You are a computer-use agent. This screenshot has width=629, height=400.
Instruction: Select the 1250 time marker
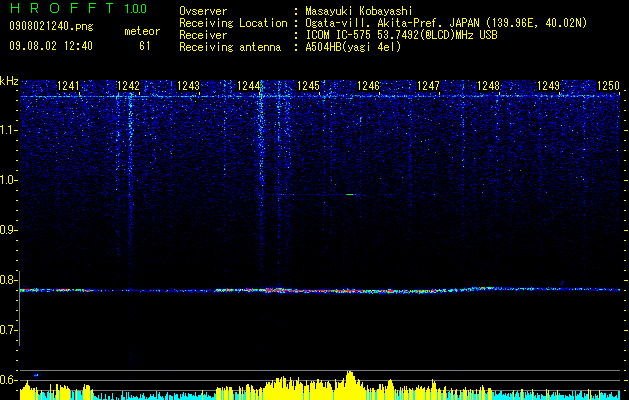coord(608,86)
